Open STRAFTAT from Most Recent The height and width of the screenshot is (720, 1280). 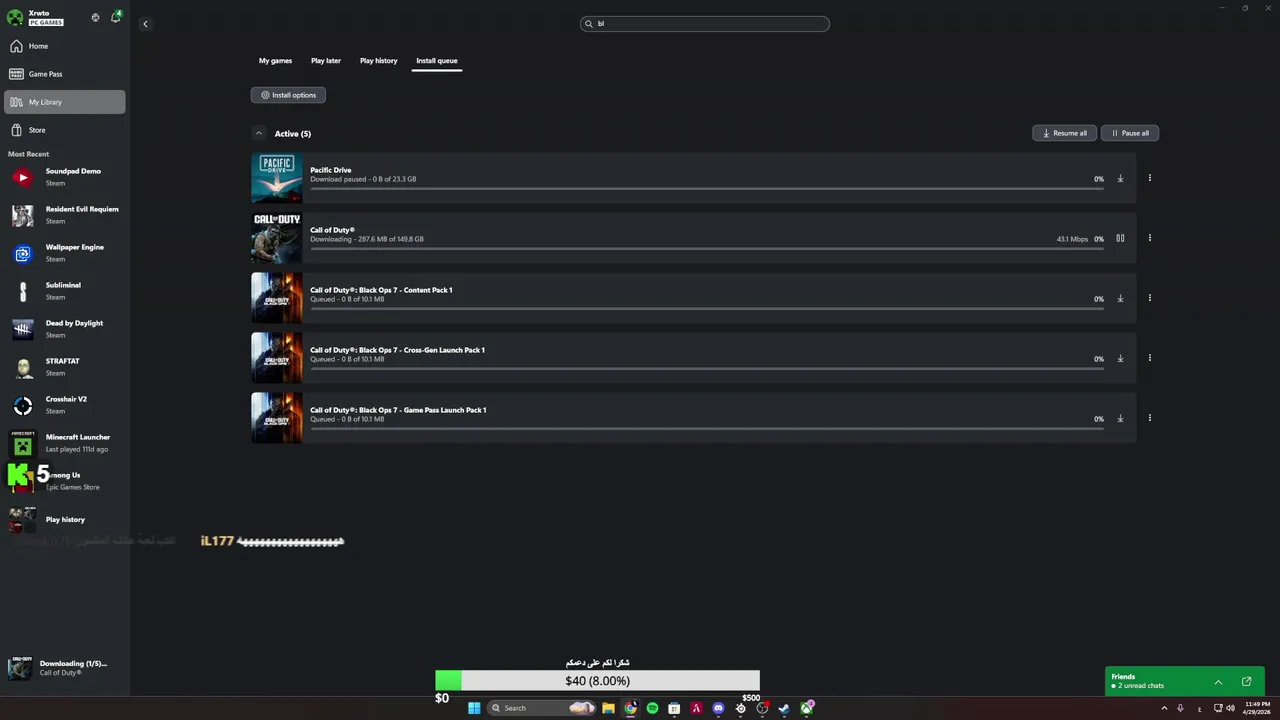65,367
